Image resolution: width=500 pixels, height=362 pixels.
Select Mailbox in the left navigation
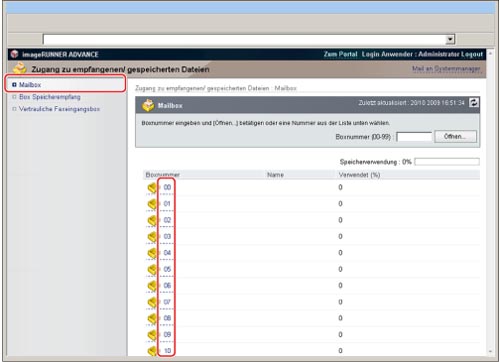pyautogui.click(x=30, y=85)
